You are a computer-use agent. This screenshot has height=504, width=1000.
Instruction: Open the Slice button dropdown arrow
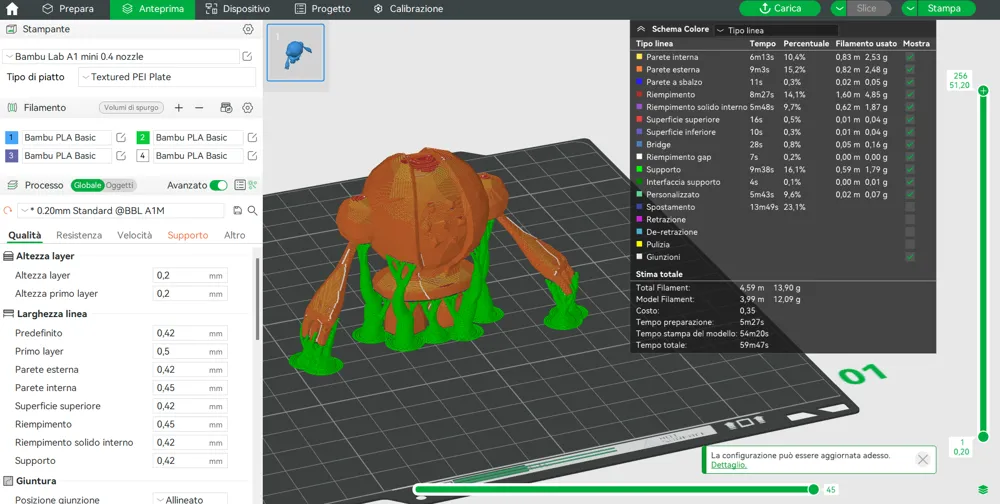tap(839, 8)
